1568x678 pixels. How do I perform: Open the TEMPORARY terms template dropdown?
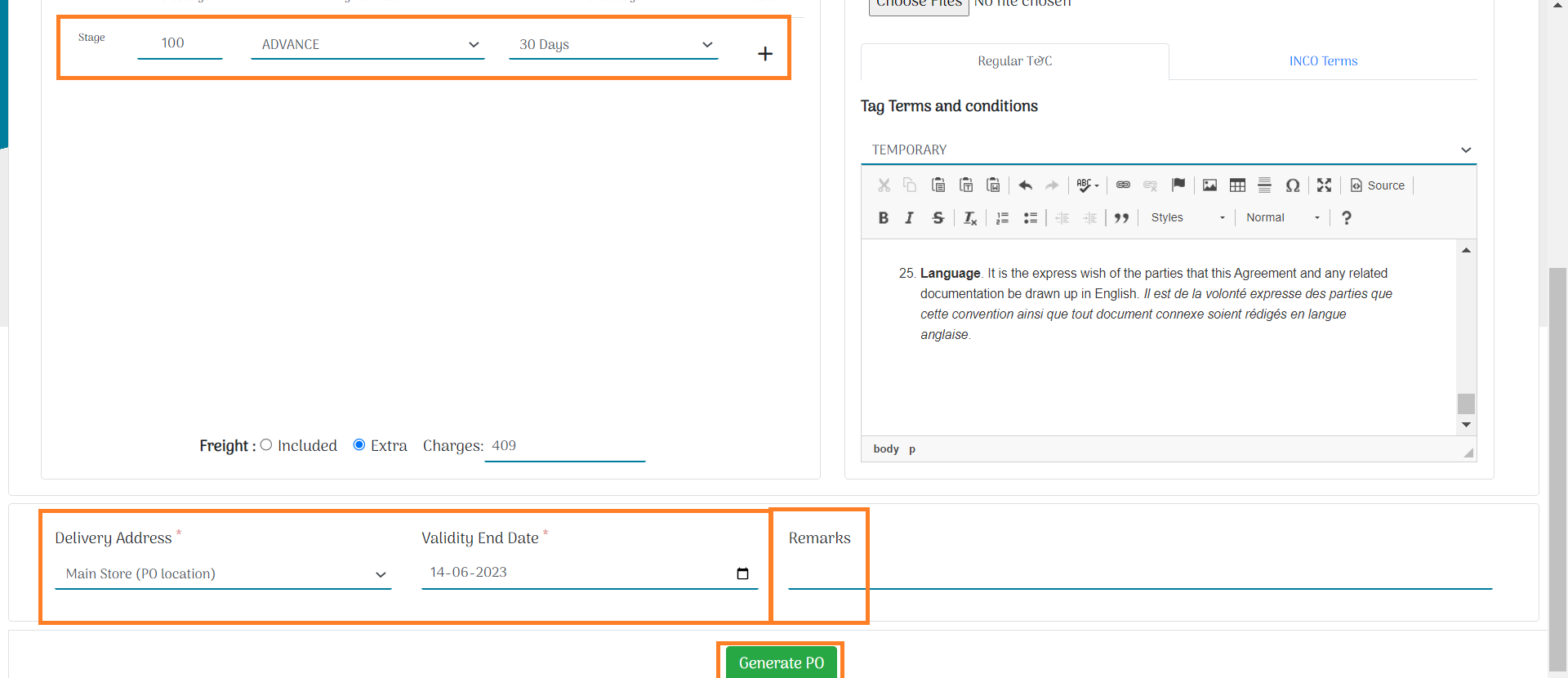click(x=1168, y=150)
